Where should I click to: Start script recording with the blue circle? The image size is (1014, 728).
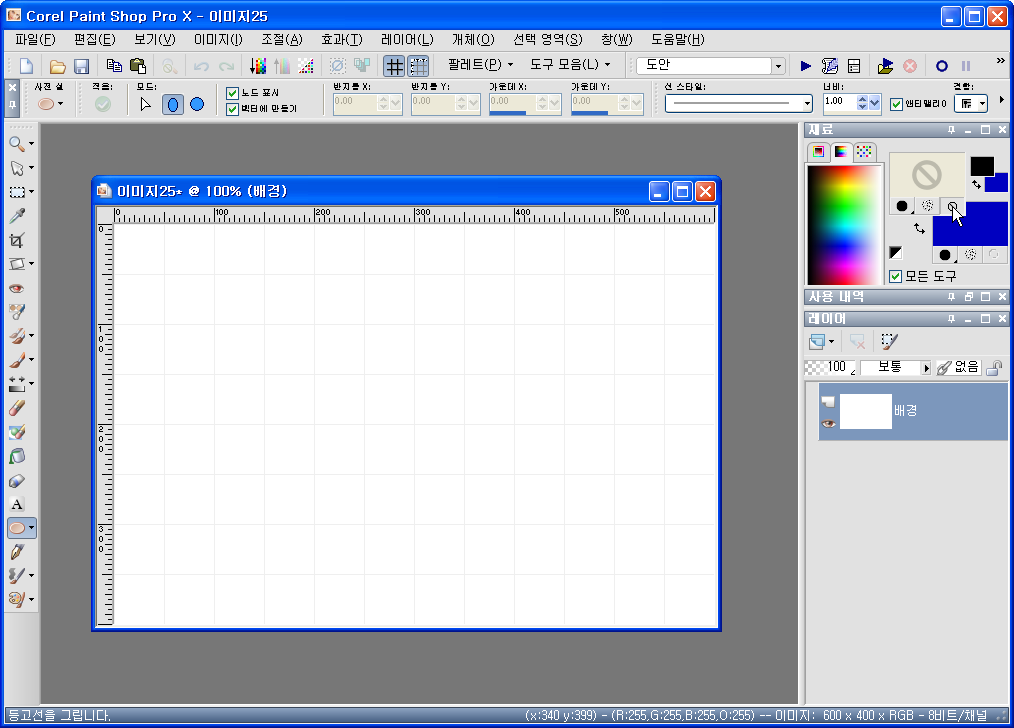tap(942, 65)
